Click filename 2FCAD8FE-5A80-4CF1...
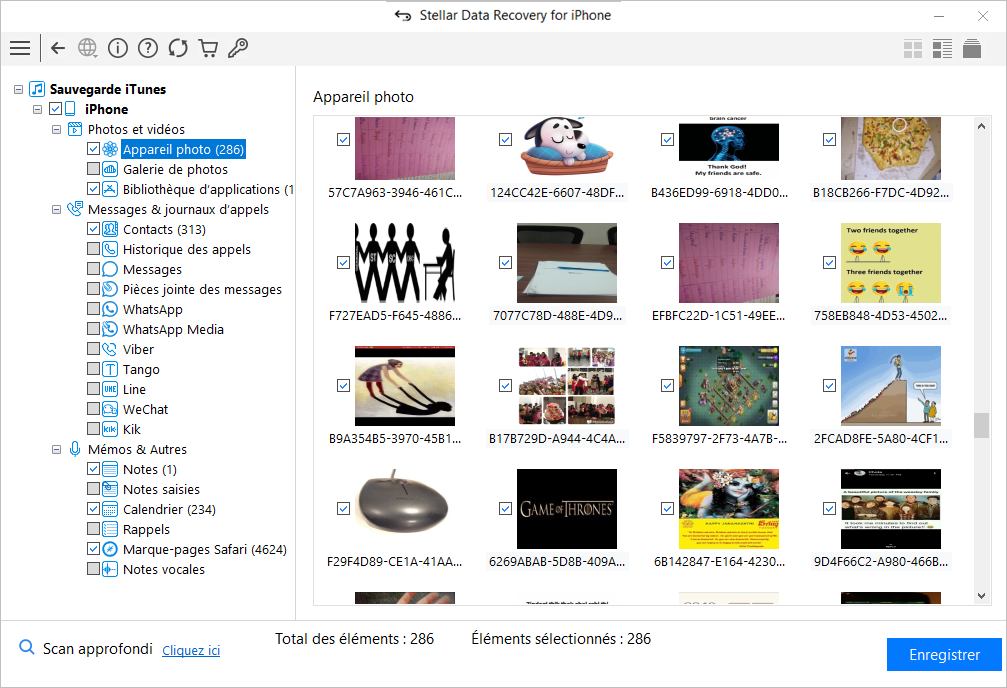The image size is (1007, 688). (x=880, y=439)
